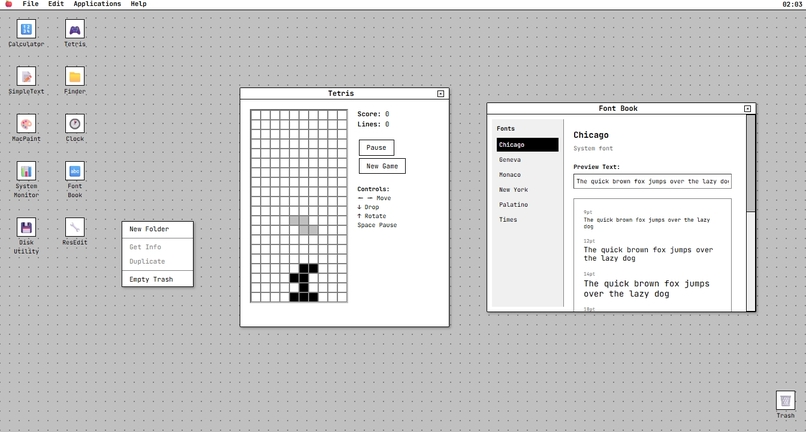
Task: Open the Edit menu
Action: (56, 4)
